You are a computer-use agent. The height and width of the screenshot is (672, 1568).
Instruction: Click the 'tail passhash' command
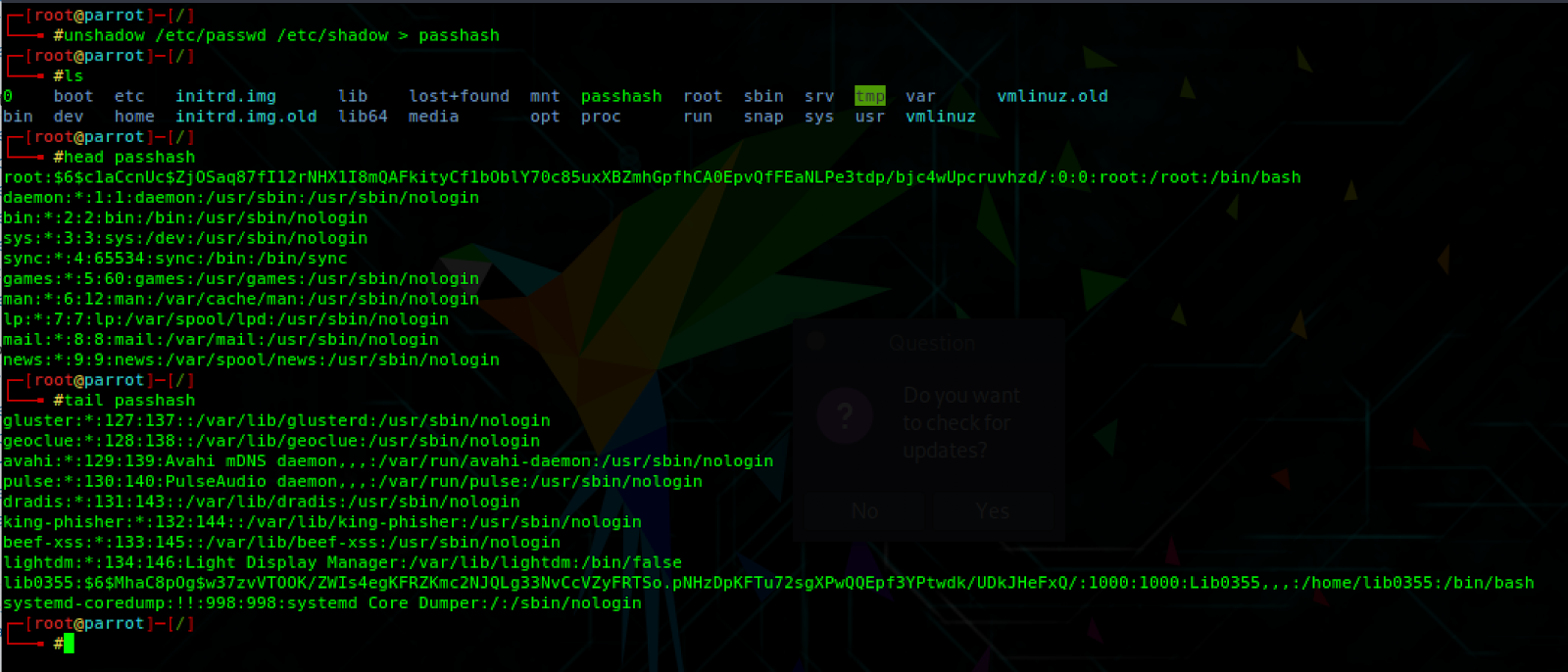pyautogui.click(x=129, y=401)
